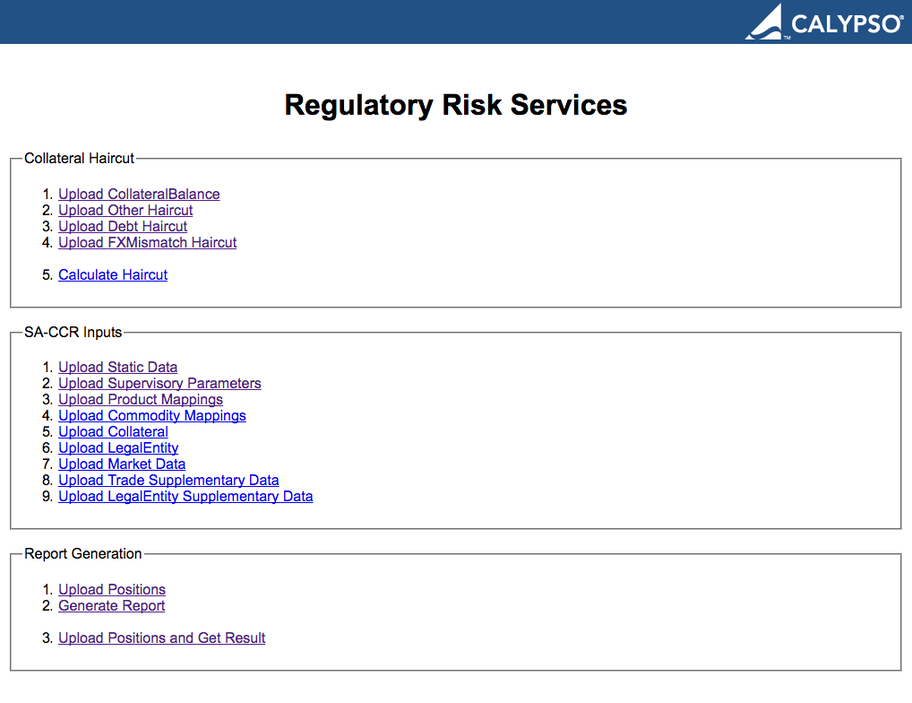
Task: Click Upload Trade Supplementary Data
Action: [x=168, y=480]
